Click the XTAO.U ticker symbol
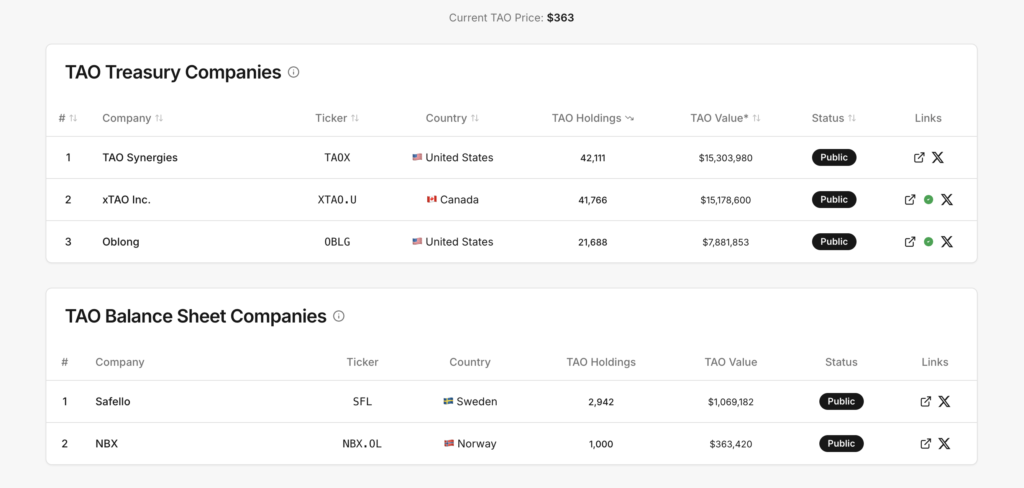The height and width of the screenshot is (488, 1024). click(x=337, y=200)
